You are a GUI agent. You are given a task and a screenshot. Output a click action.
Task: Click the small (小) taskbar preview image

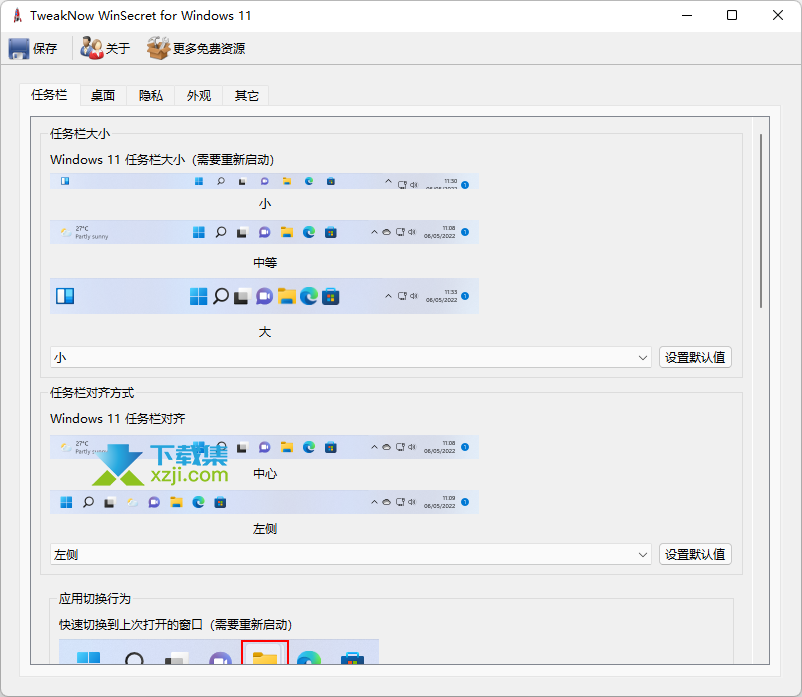coord(264,182)
